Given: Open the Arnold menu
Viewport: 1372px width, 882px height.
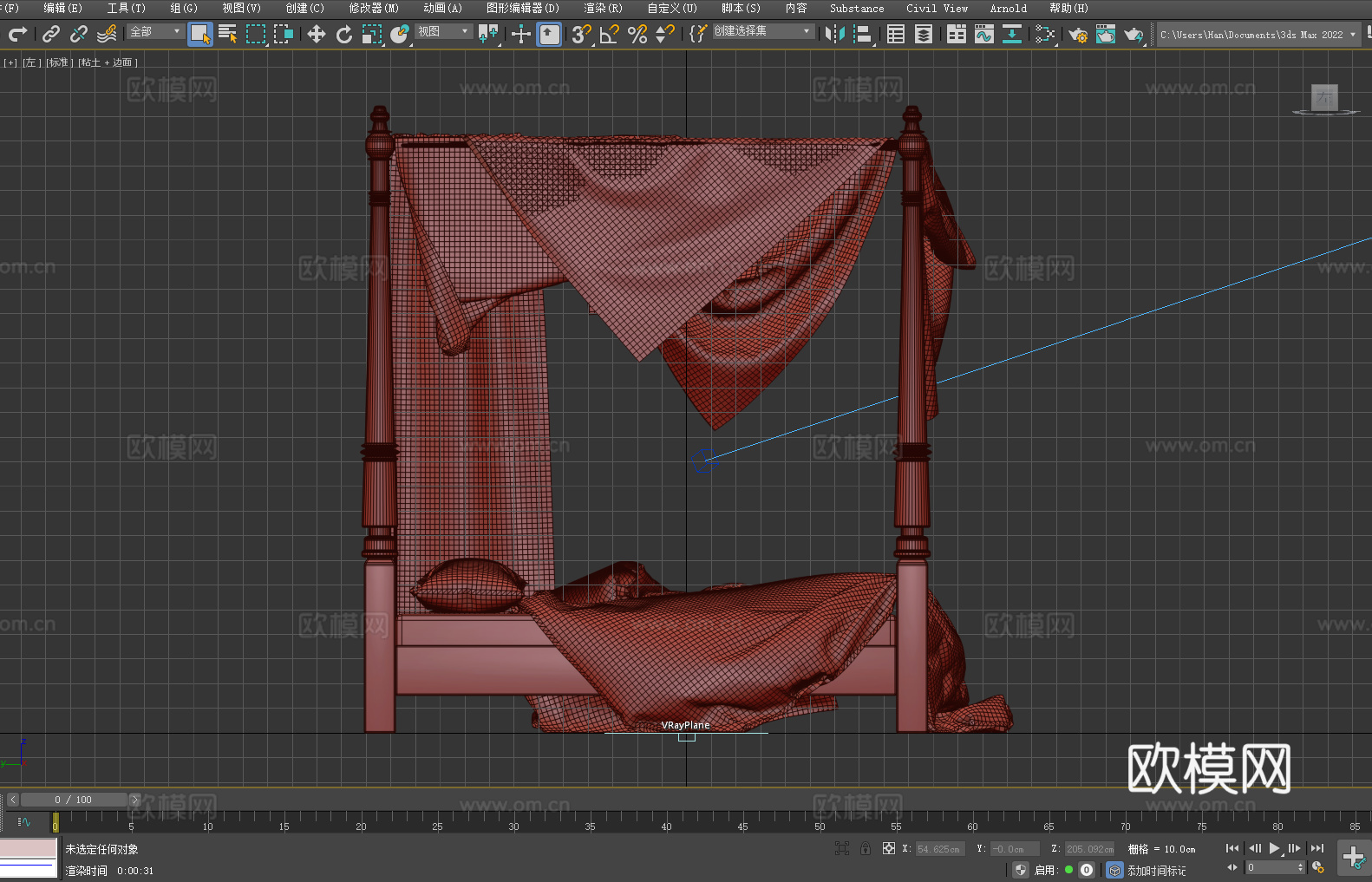Looking at the screenshot, I should click(x=1008, y=9).
